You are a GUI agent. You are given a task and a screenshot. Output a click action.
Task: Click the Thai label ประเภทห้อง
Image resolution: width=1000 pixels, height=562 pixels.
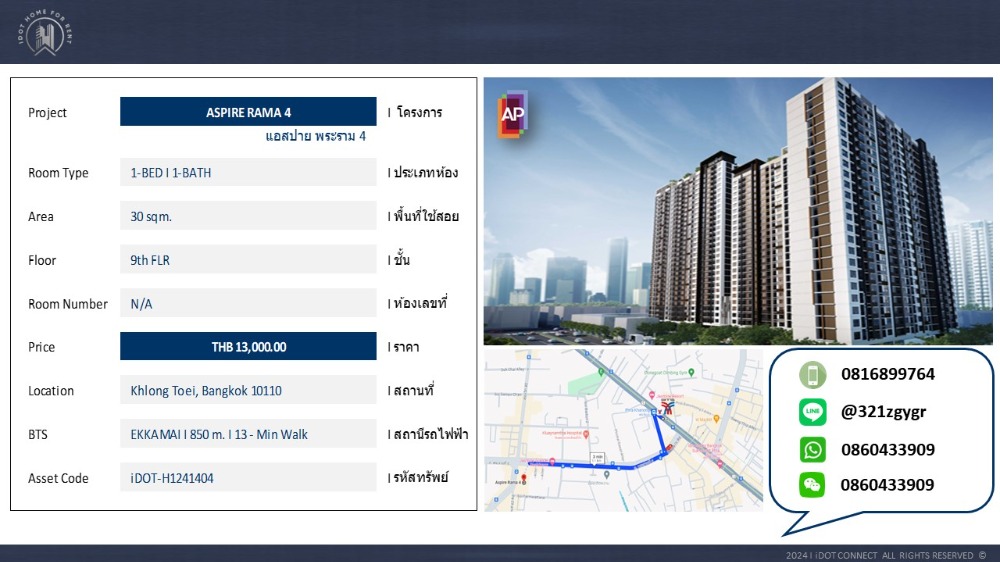pos(425,172)
